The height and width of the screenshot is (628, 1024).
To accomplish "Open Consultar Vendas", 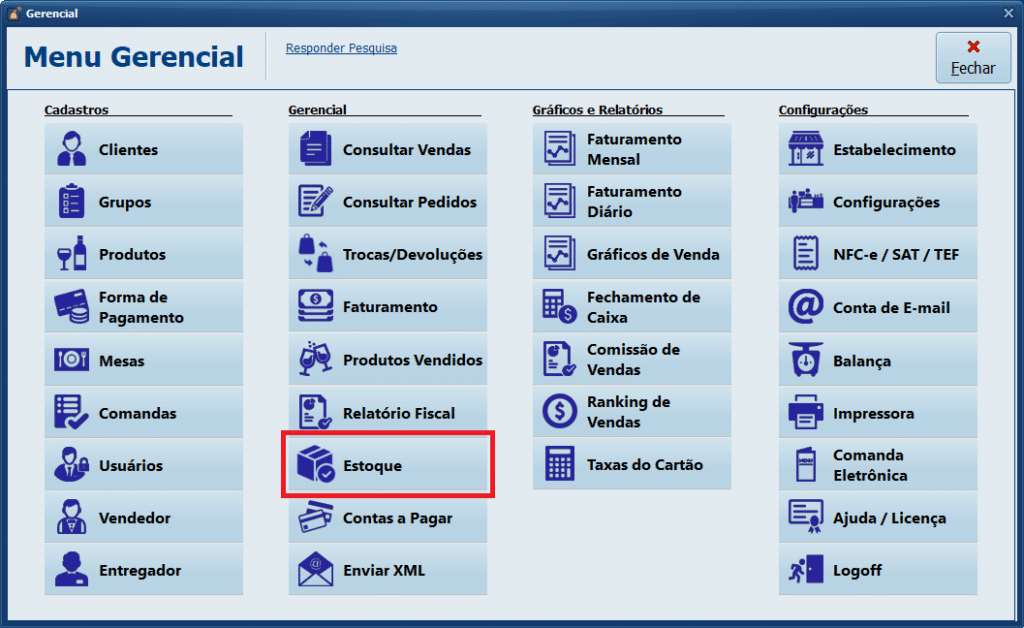I will pyautogui.click(x=388, y=150).
